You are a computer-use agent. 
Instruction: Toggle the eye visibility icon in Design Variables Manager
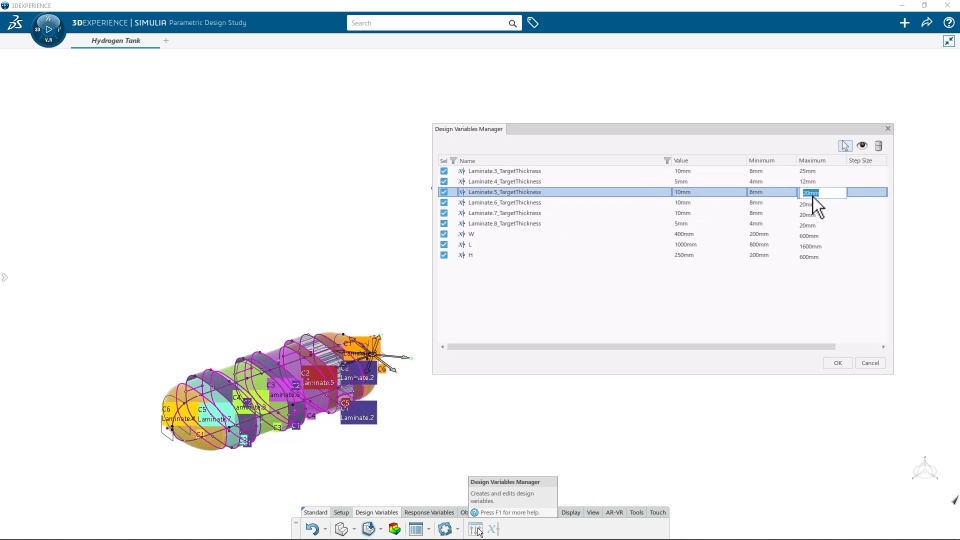tap(862, 146)
